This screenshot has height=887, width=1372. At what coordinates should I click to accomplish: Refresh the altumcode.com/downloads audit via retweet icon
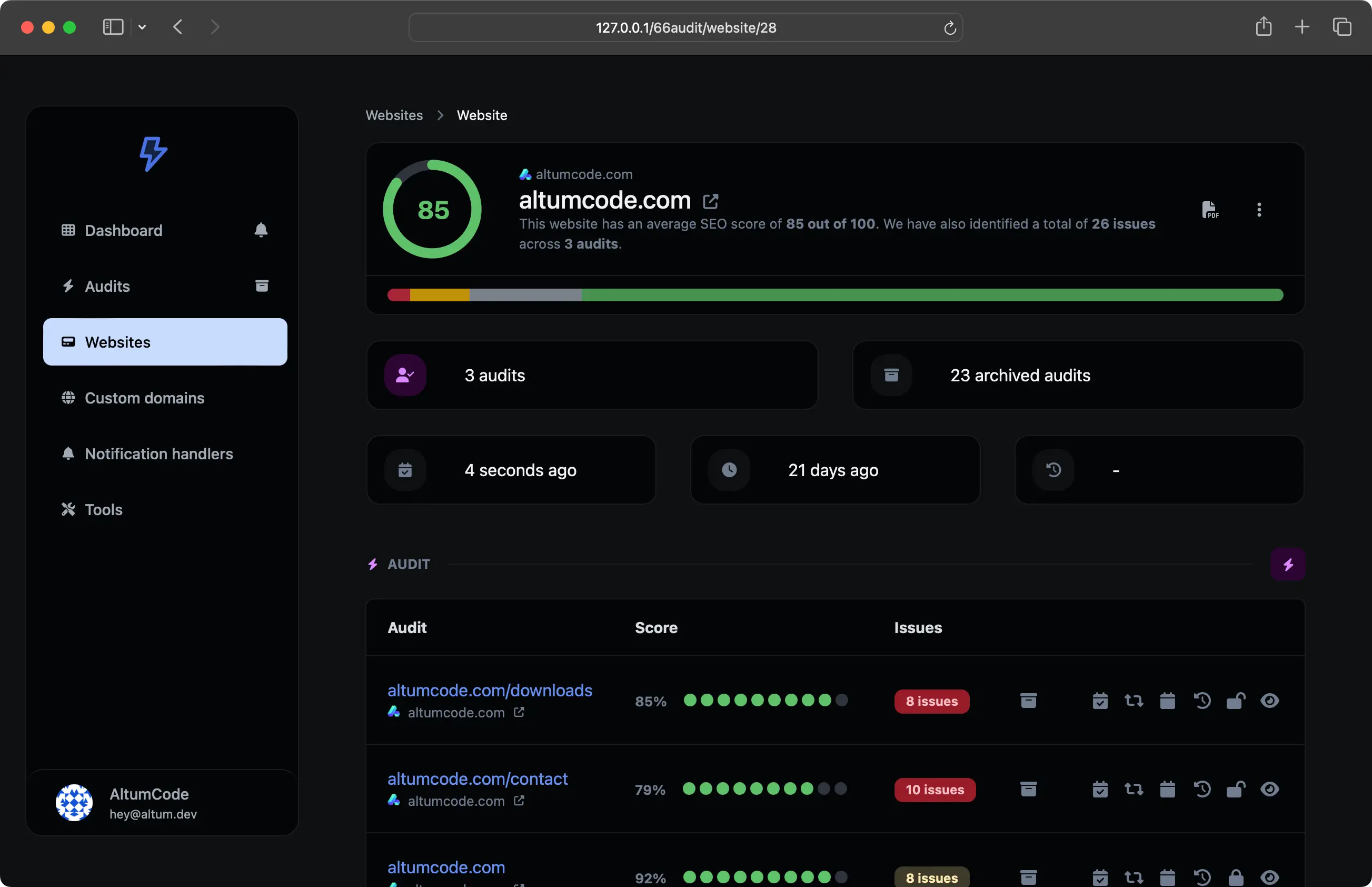pos(1134,701)
